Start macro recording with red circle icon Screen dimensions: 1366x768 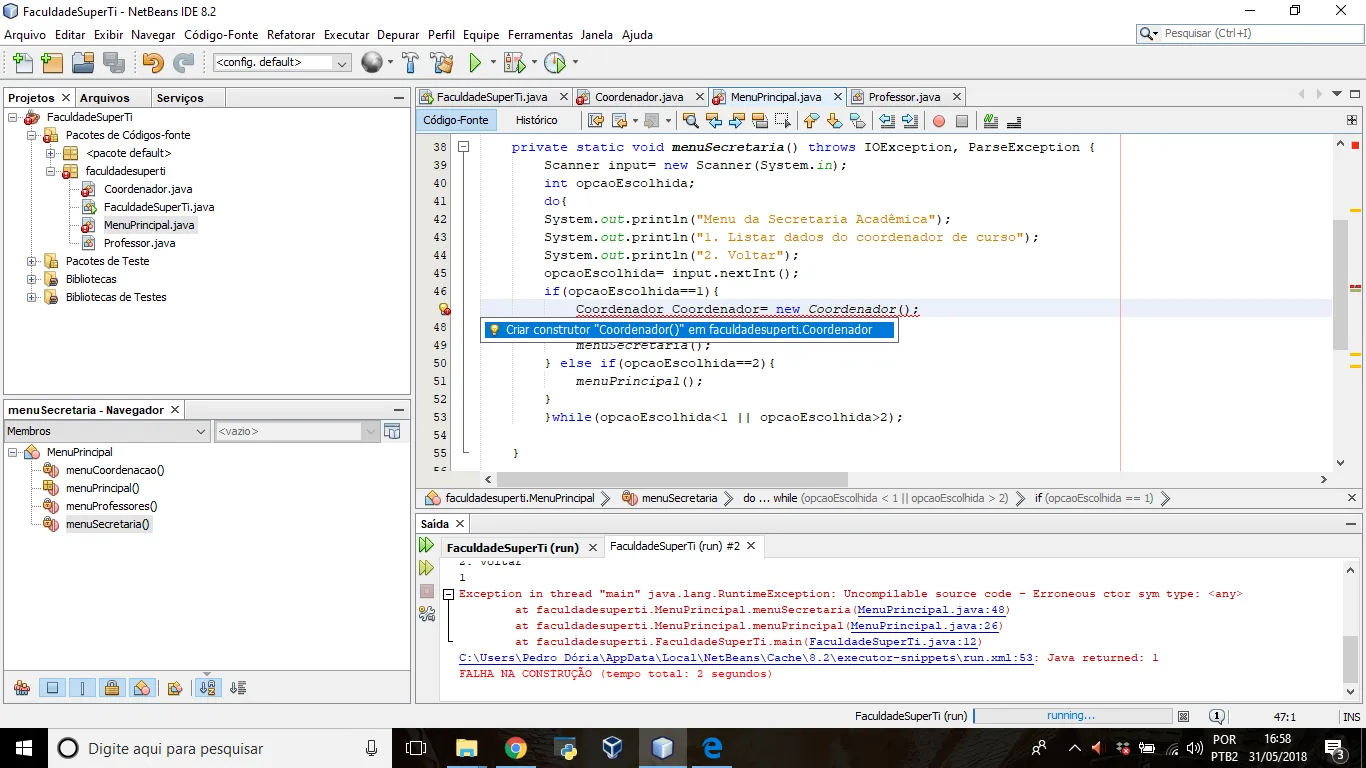pyautogui.click(x=938, y=121)
